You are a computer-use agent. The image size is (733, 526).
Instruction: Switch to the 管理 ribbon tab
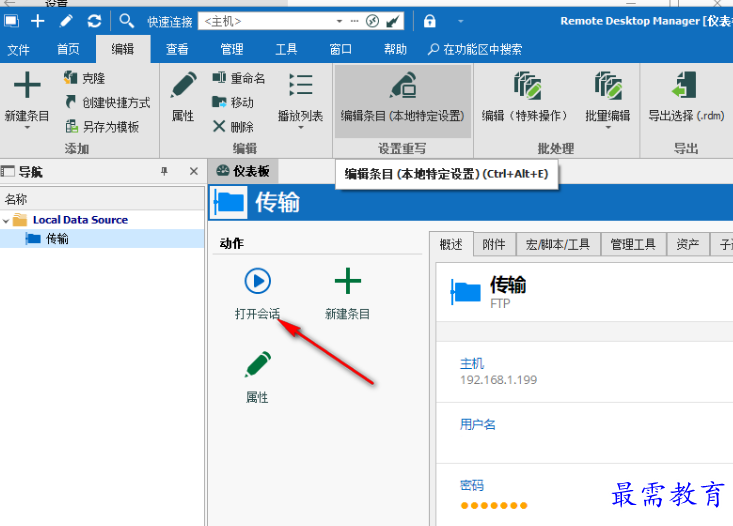(x=232, y=49)
